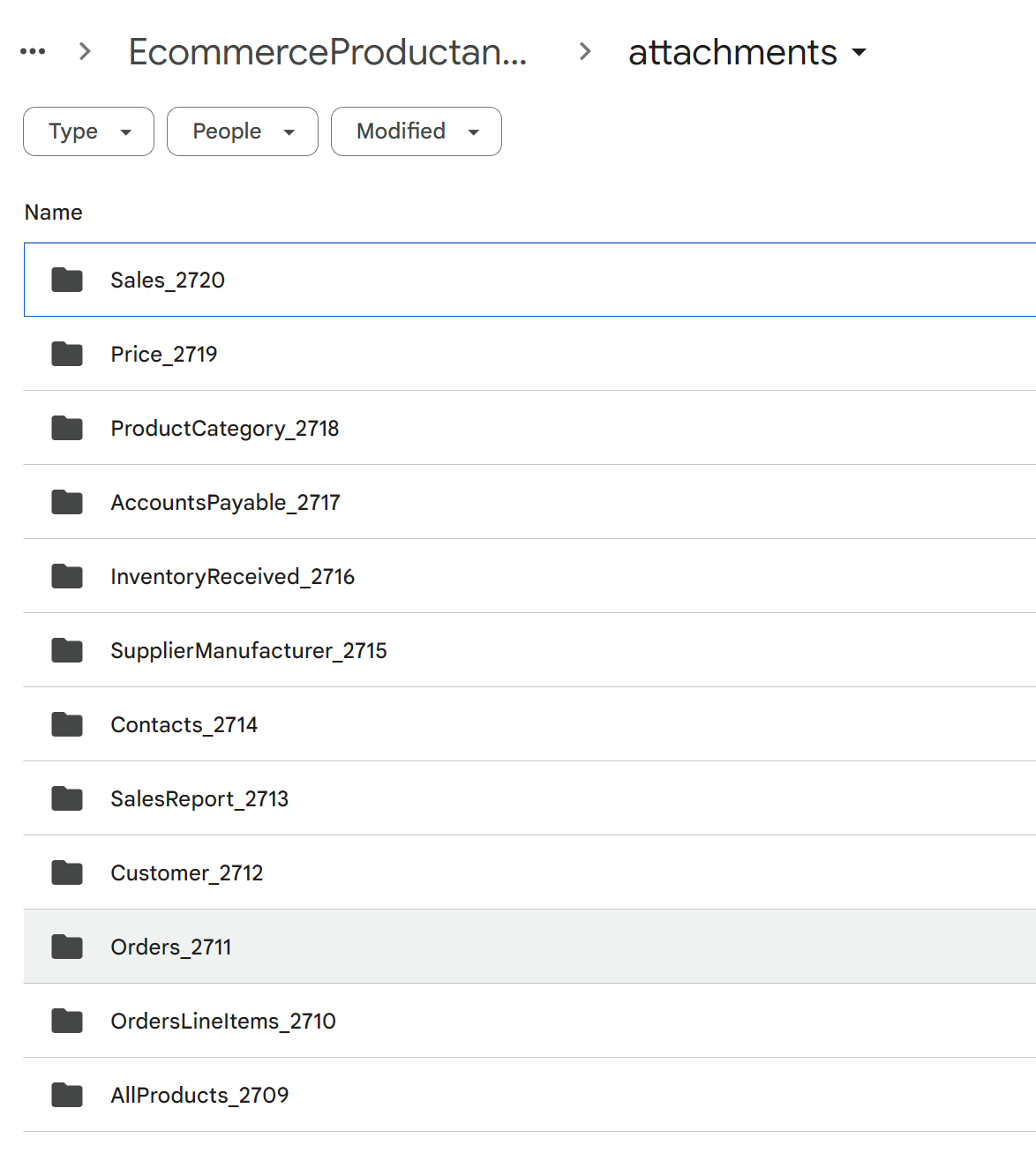
Task: Click the folder icon next to Price_2719
Action: click(x=67, y=354)
